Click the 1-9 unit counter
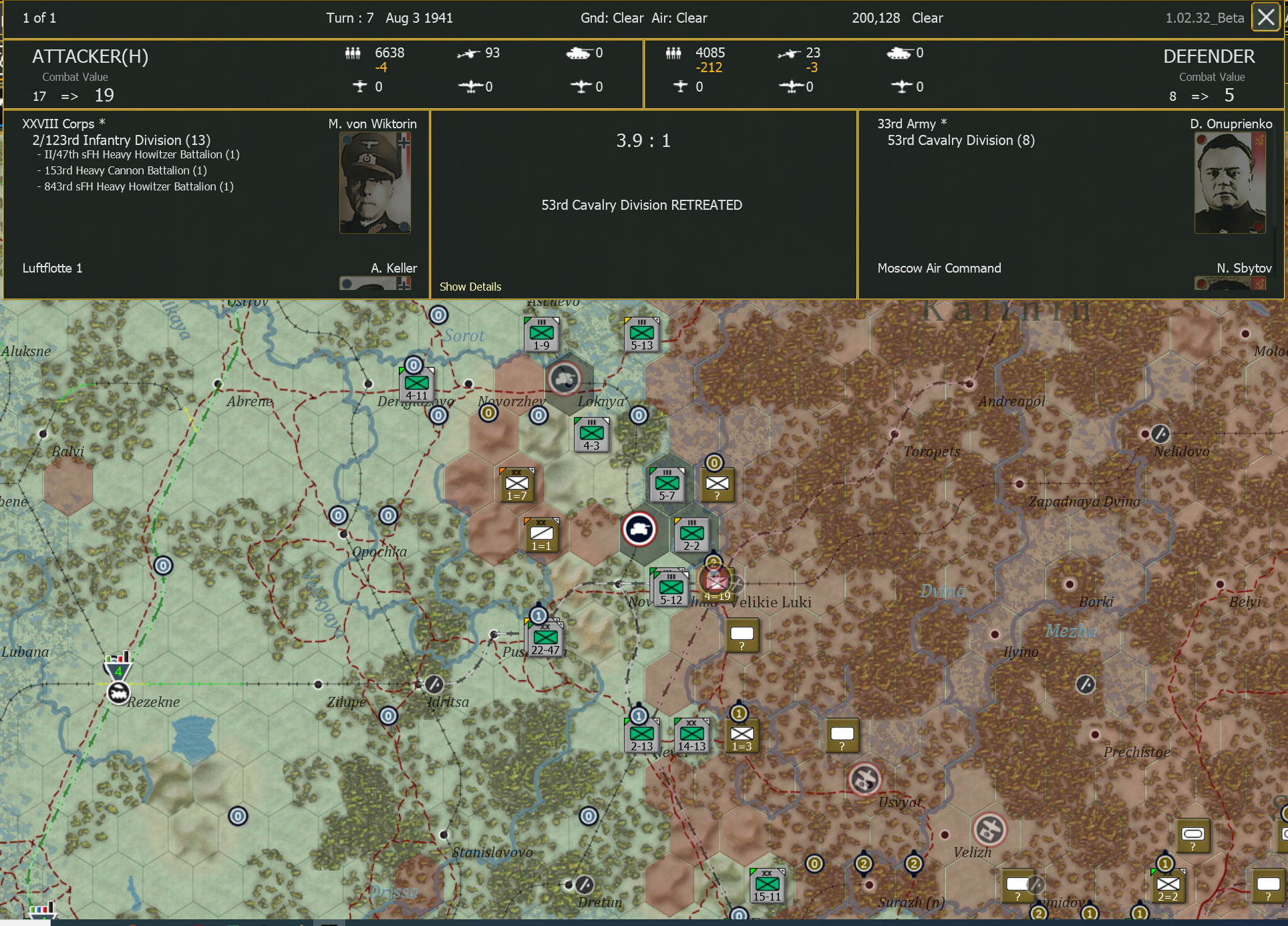Screen dimensions: 1288x926 [x=542, y=334]
